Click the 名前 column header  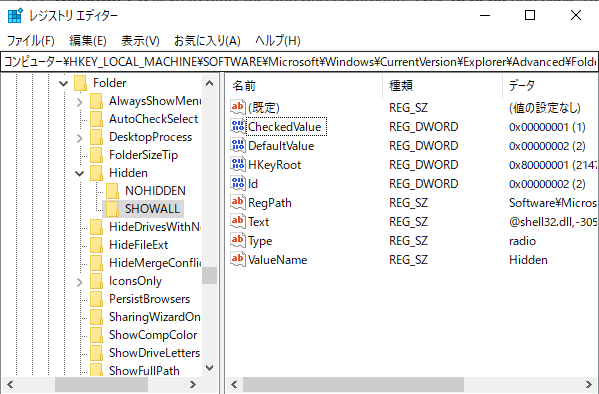click(x=304, y=86)
